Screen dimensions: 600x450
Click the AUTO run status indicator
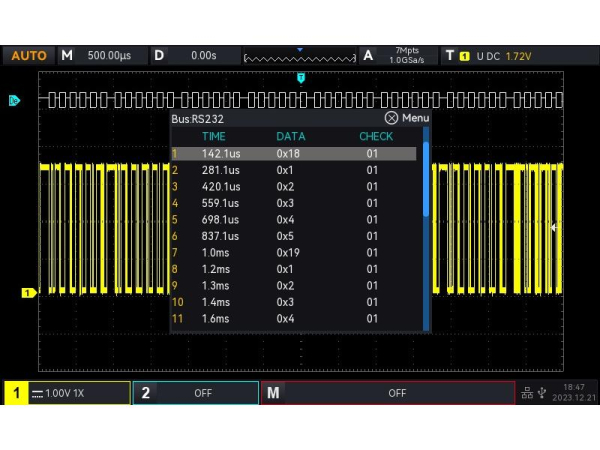(29, 56)
